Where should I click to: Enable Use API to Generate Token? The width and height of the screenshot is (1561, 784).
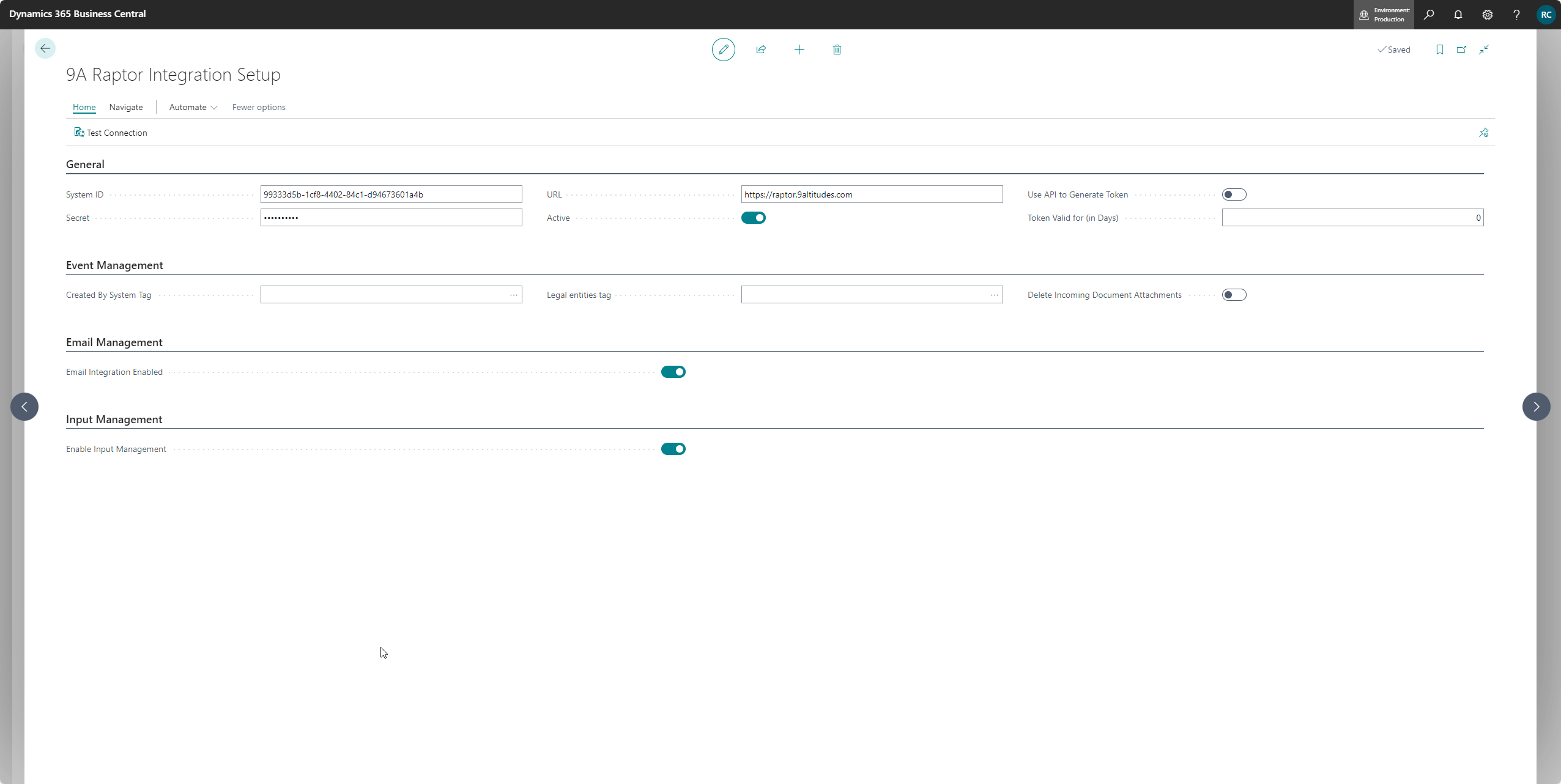pos(1234,194)
